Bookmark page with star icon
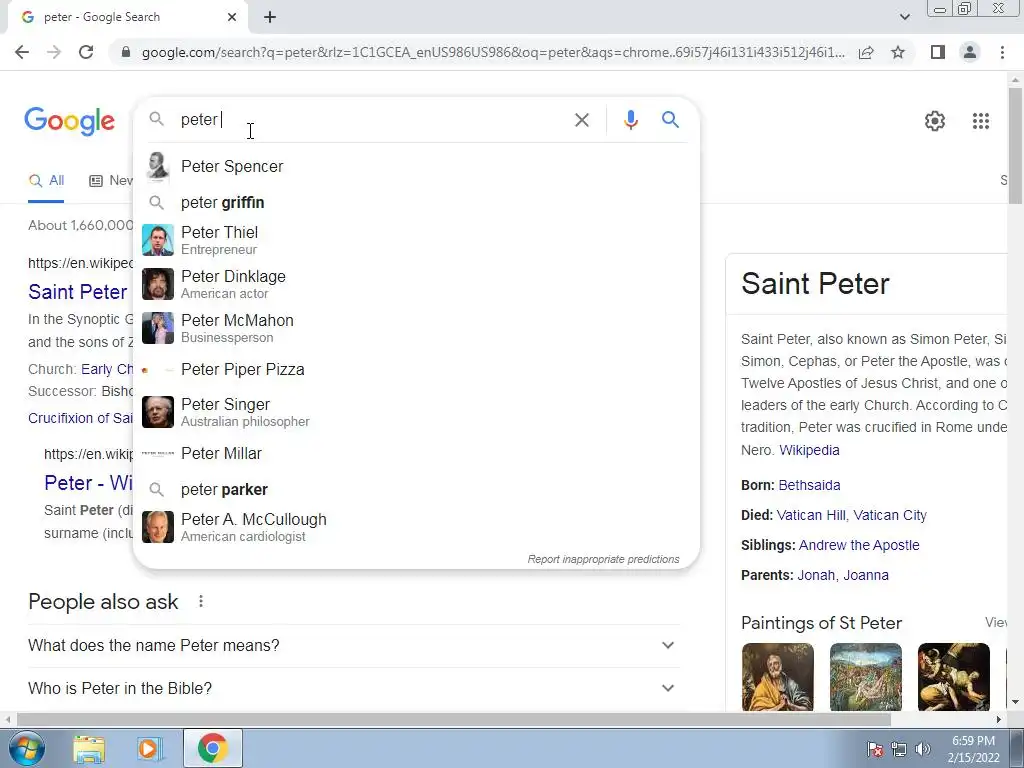Screen dimensions: 1024x768 (x=898, y=52)
